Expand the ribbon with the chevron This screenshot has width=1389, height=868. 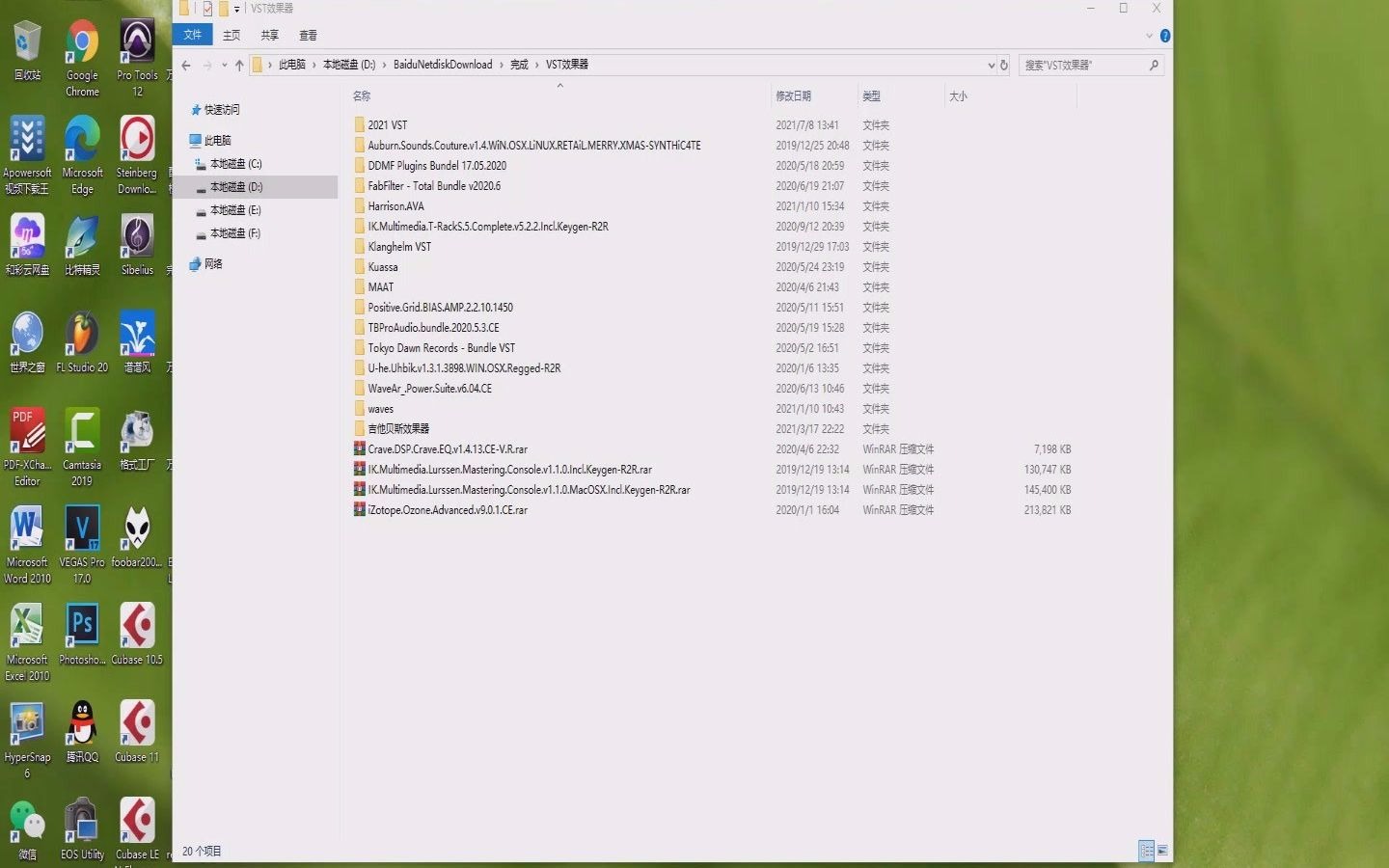click(x=1149, y=36)
